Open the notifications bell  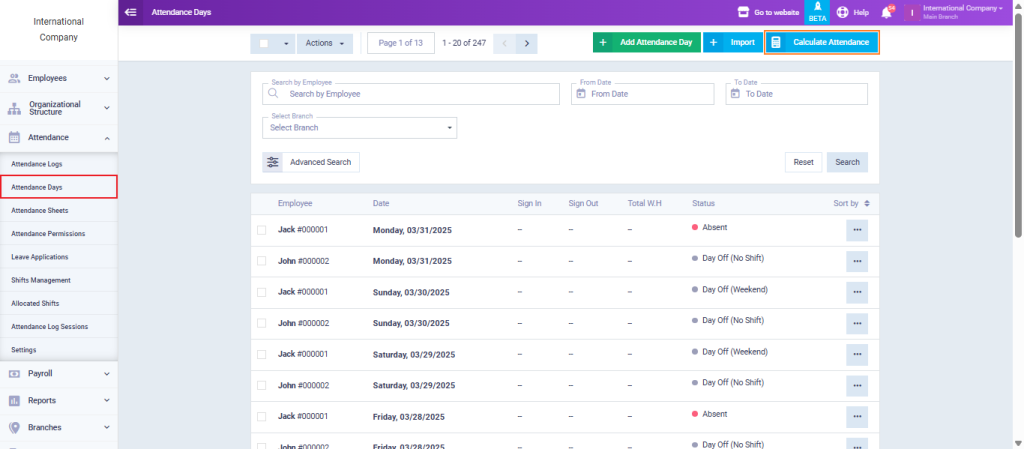coord(886,12)
